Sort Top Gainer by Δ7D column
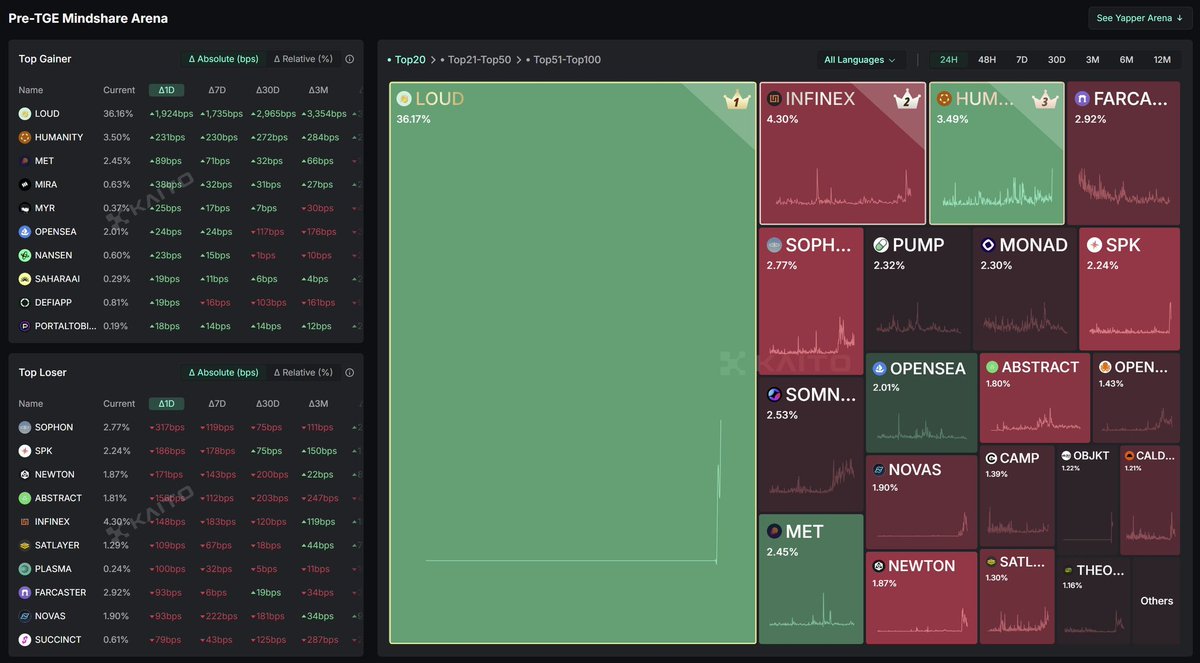This screenshot has width=1200, height=663. click(x=217, y=90)
